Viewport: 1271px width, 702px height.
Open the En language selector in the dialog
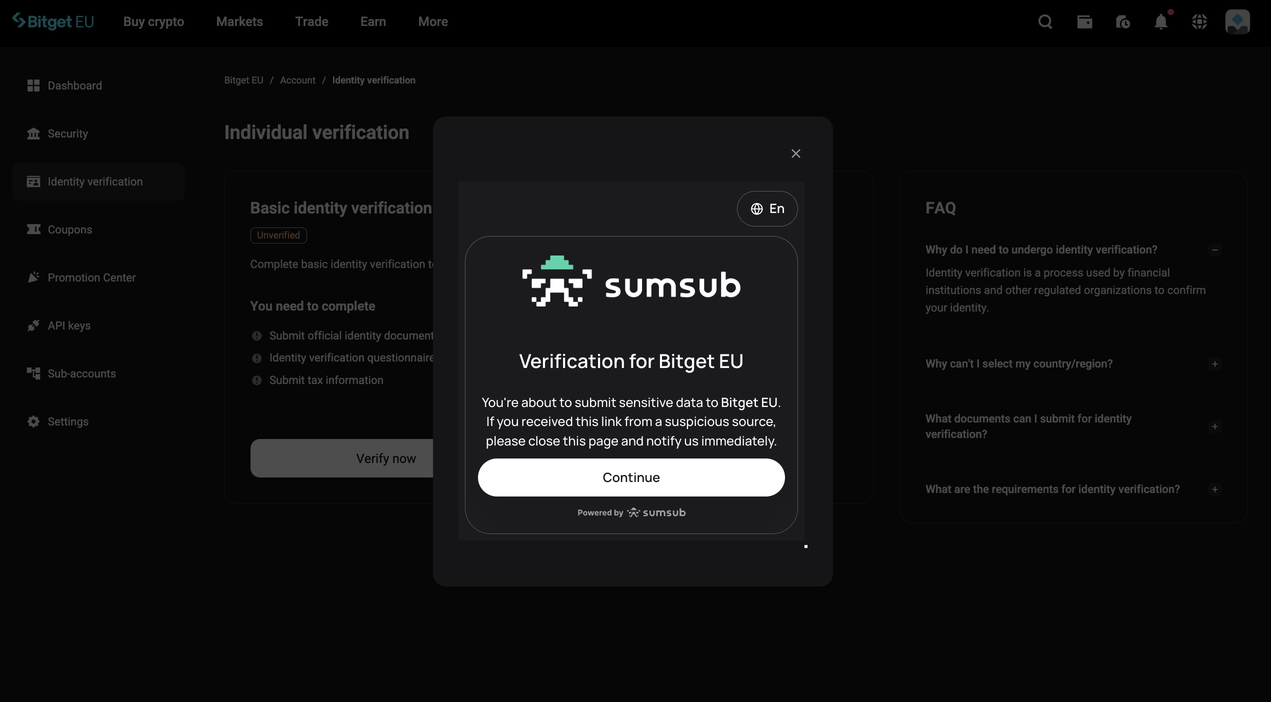(767, 209)
